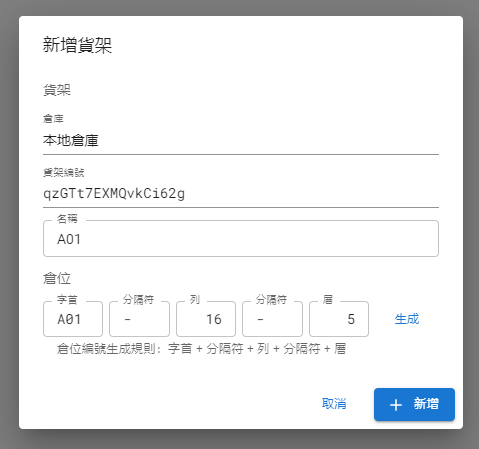Image resolution: width=479 pixels, height=449 pixels.
Task: Click the 貨架編號 value qzGTt7EXMQvkCi62g
Action: tap(114, 194)
